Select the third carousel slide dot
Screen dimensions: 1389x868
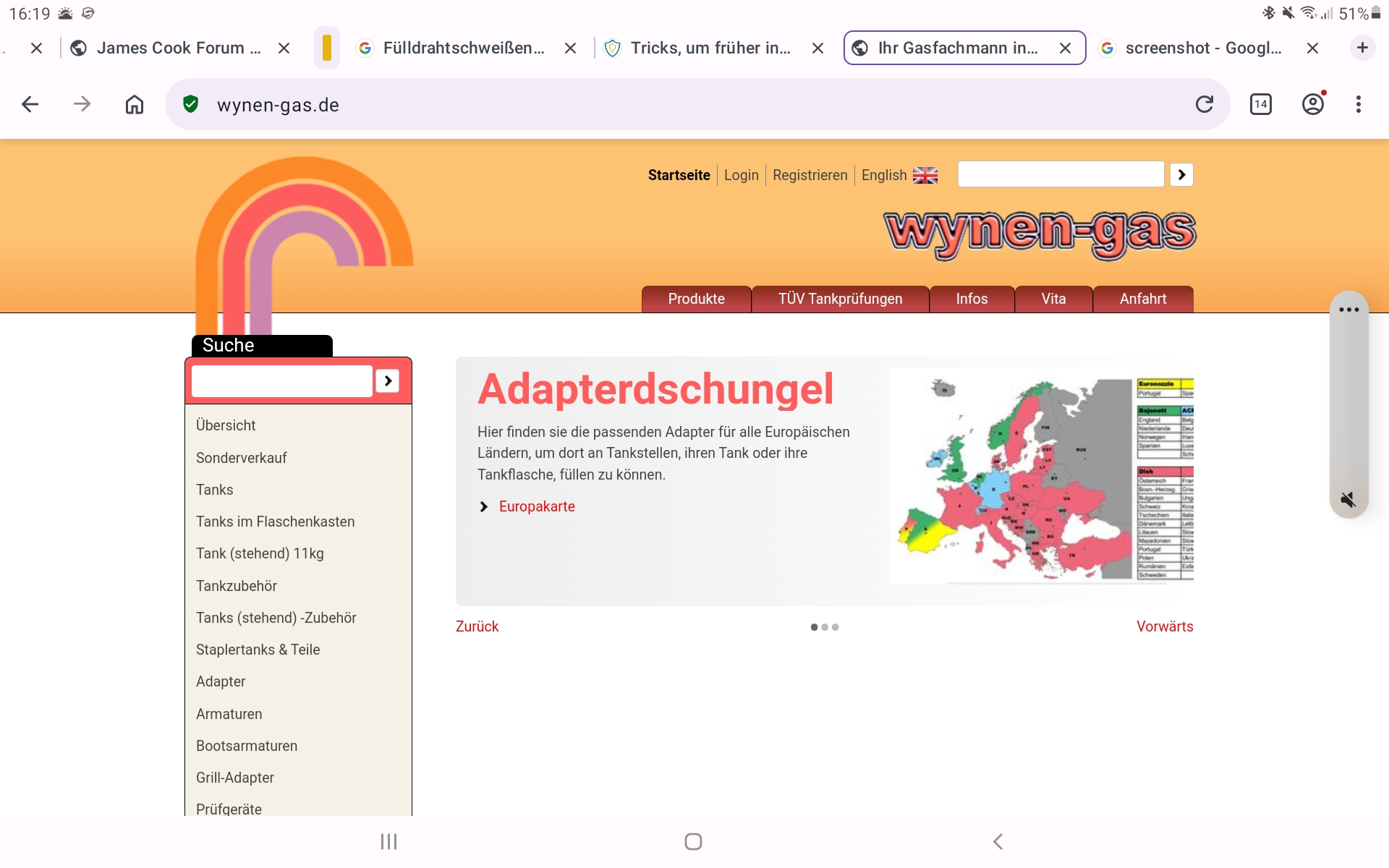pos(836,627)
